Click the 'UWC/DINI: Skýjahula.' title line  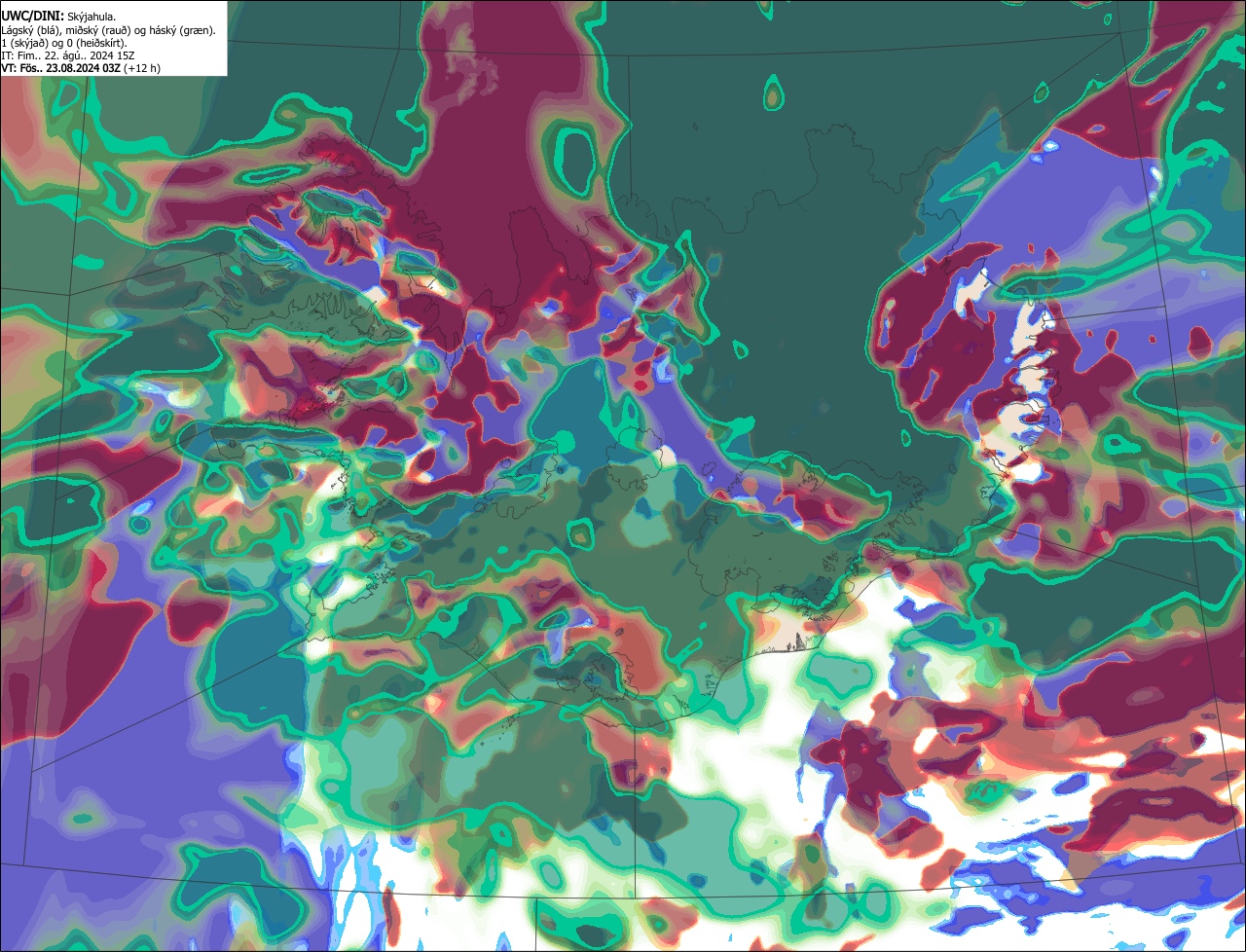click(58, 15)
